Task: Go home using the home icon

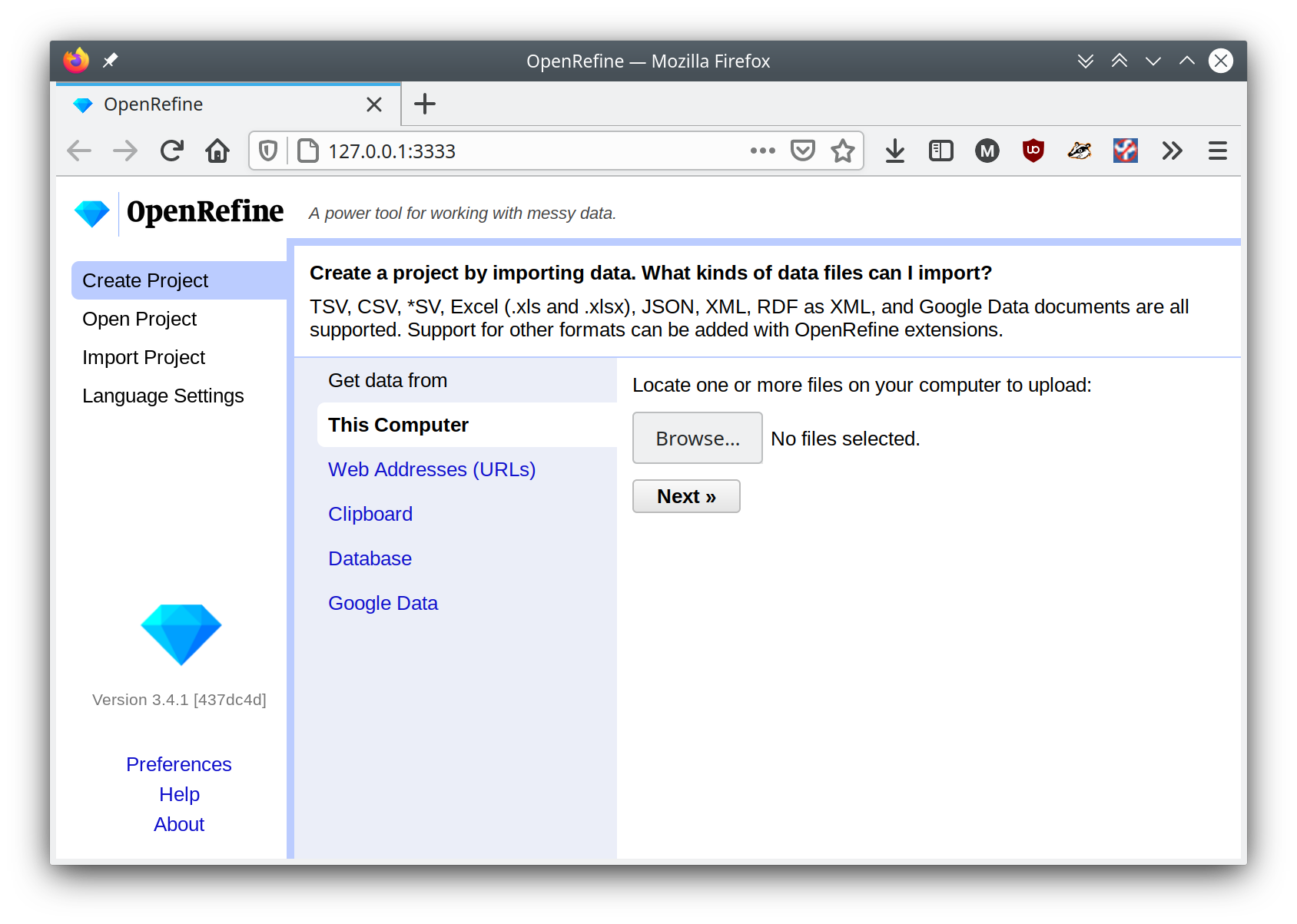Action: pyautogui.click(x=217, y=151)
